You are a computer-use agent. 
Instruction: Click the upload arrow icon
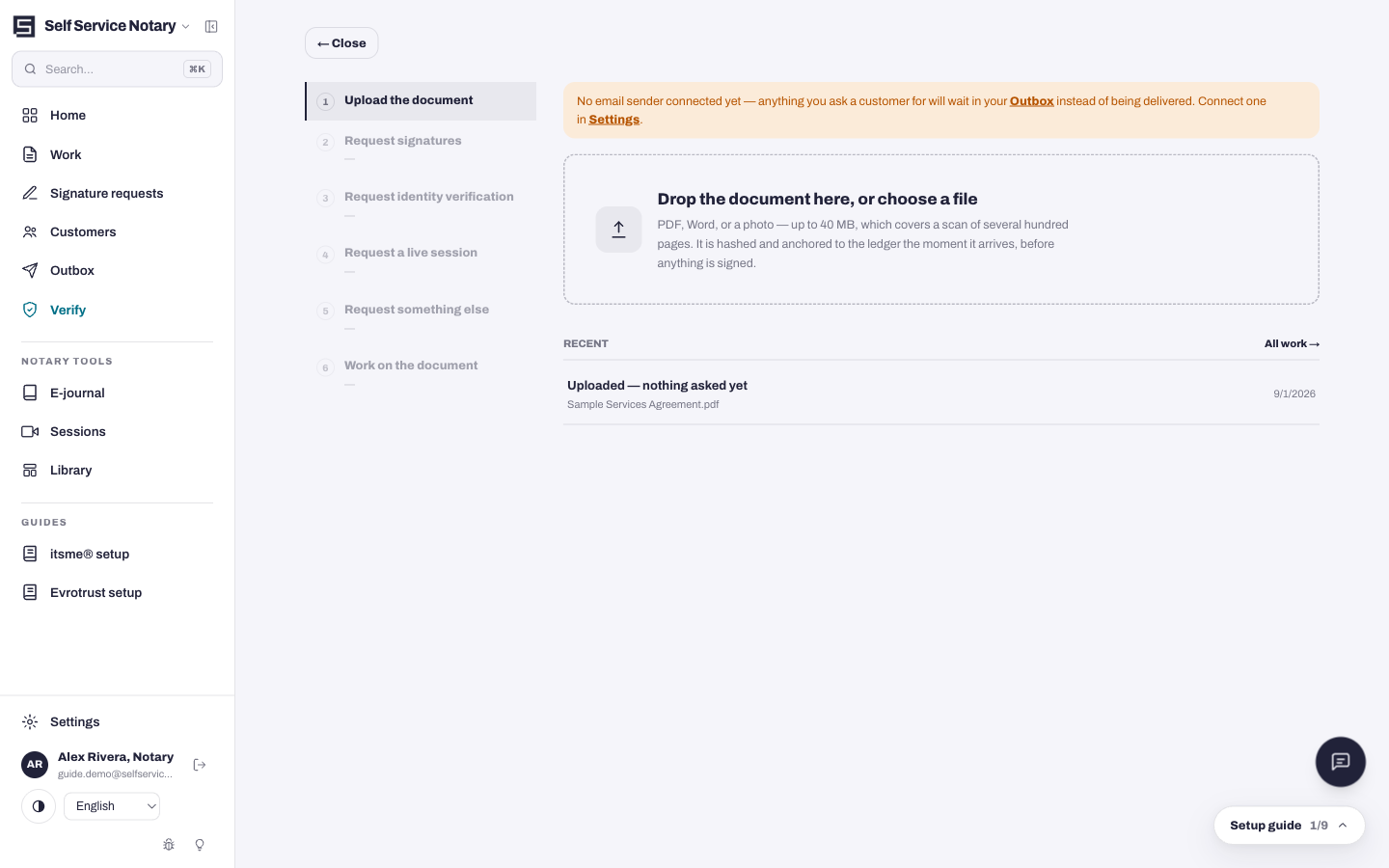(x=618, y=230)
